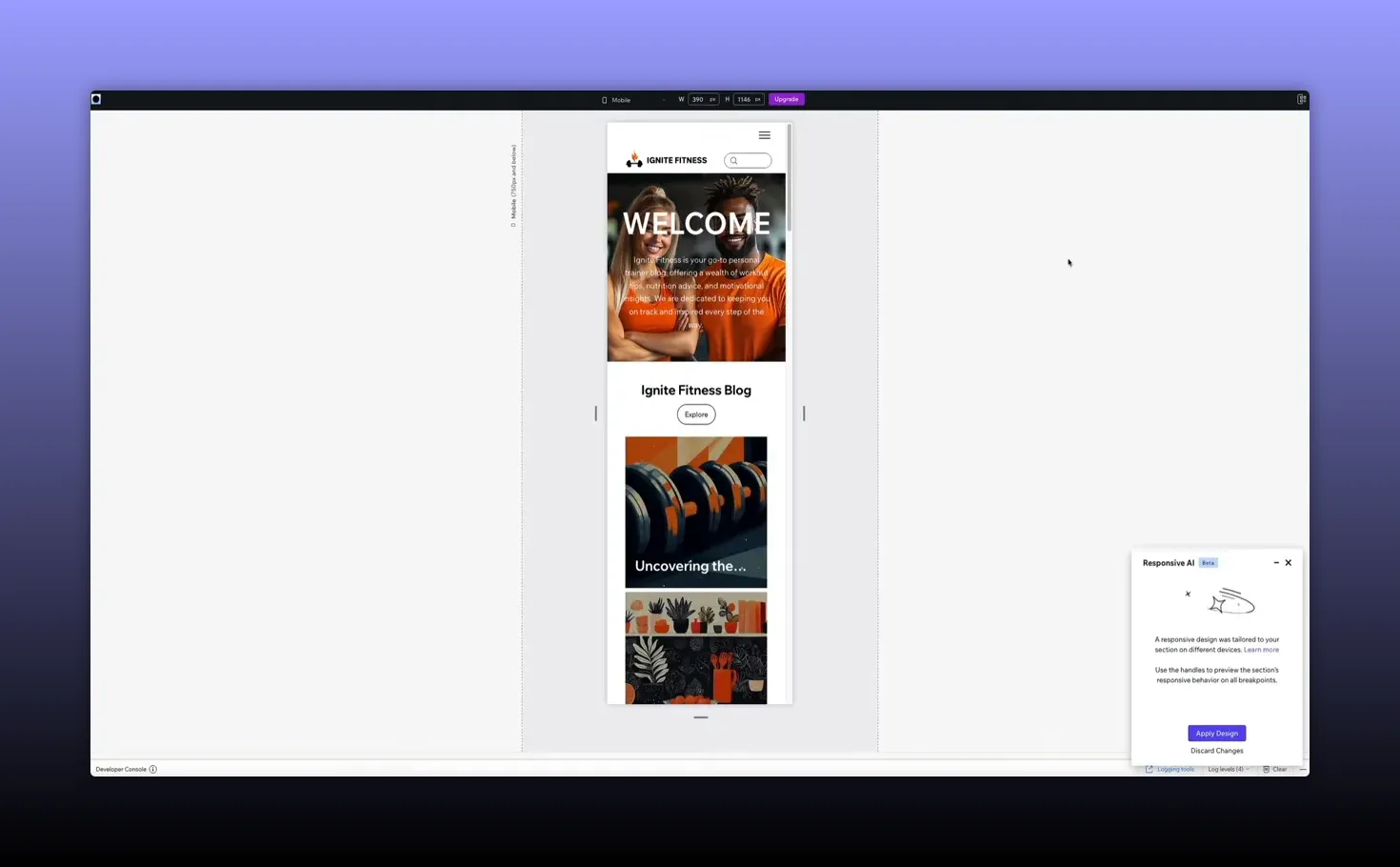Screen dimensions: 1400x867
Task: Click the Developer Console label
Action: pyautogui.click(x=121, y=769)
